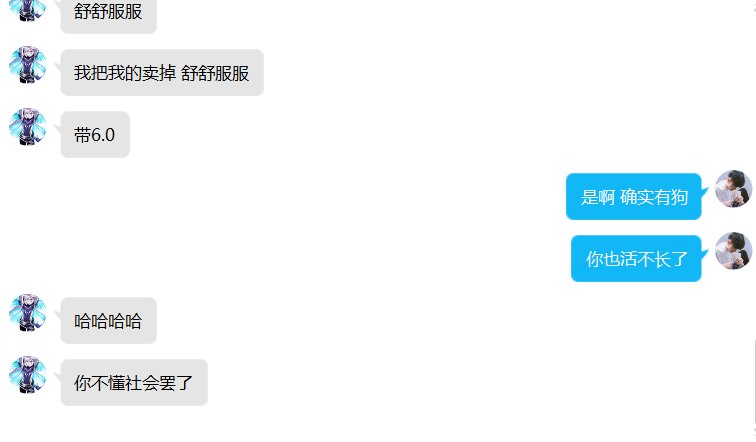This screenshot has height=442, width=756.
Task: Click 是啊 text in blue bubble
Action: point(598,197)
